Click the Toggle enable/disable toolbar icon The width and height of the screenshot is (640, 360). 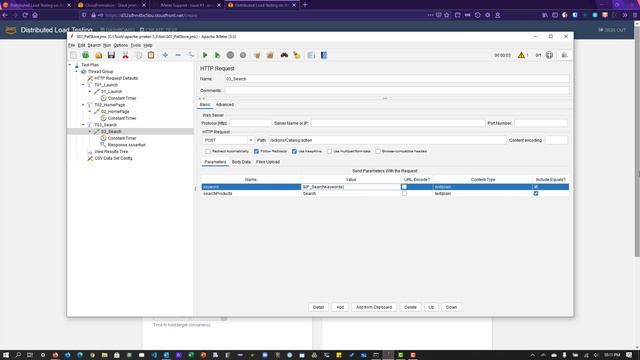click(191, 55)
